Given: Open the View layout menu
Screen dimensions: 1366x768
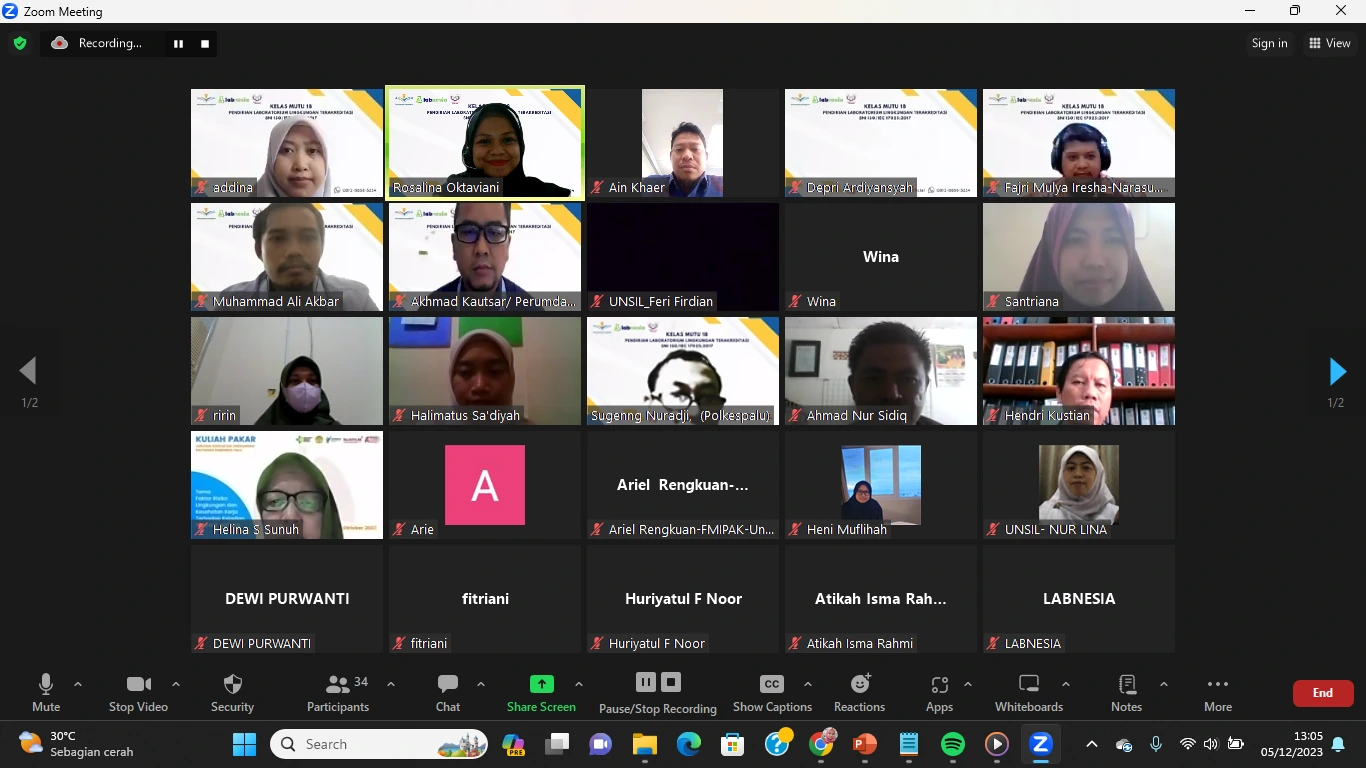Looking at the screenshot, I should tap(1330, 43).
